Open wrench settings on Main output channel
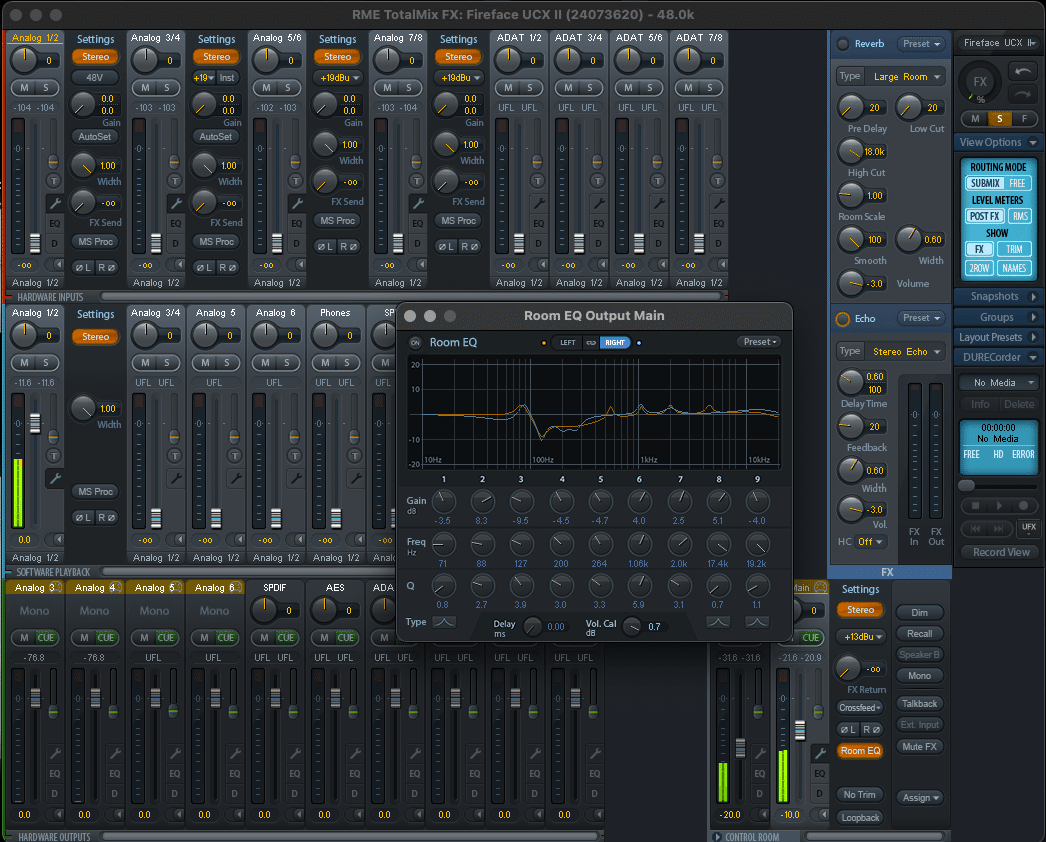 click(x=819, y=753)
